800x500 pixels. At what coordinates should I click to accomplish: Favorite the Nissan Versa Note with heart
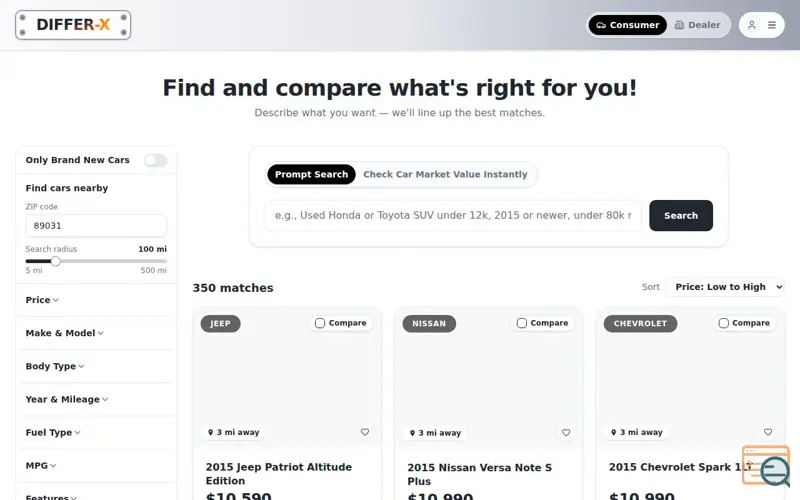coord(566,433)
